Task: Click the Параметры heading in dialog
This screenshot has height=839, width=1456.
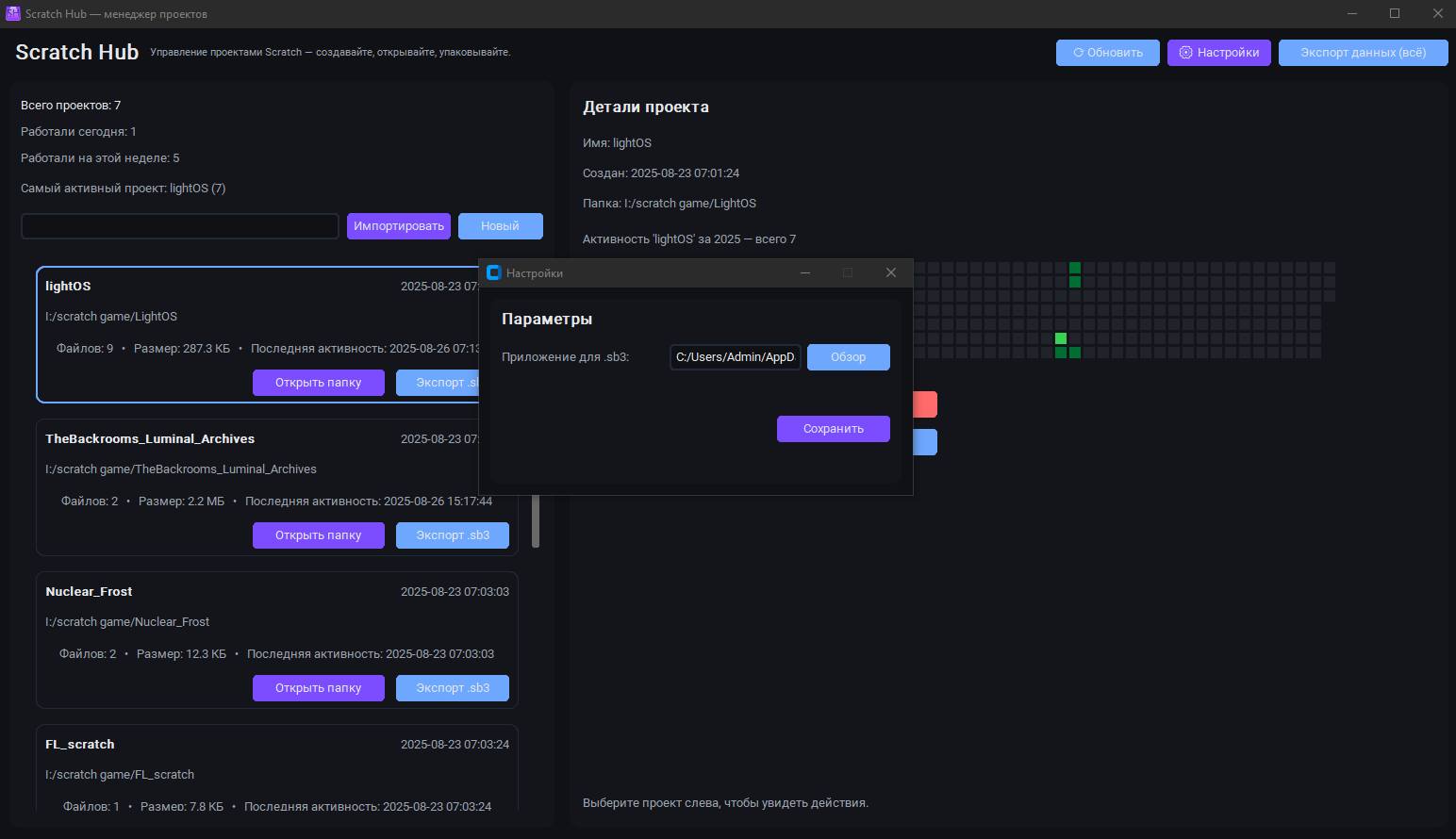Action: (547, 320)
